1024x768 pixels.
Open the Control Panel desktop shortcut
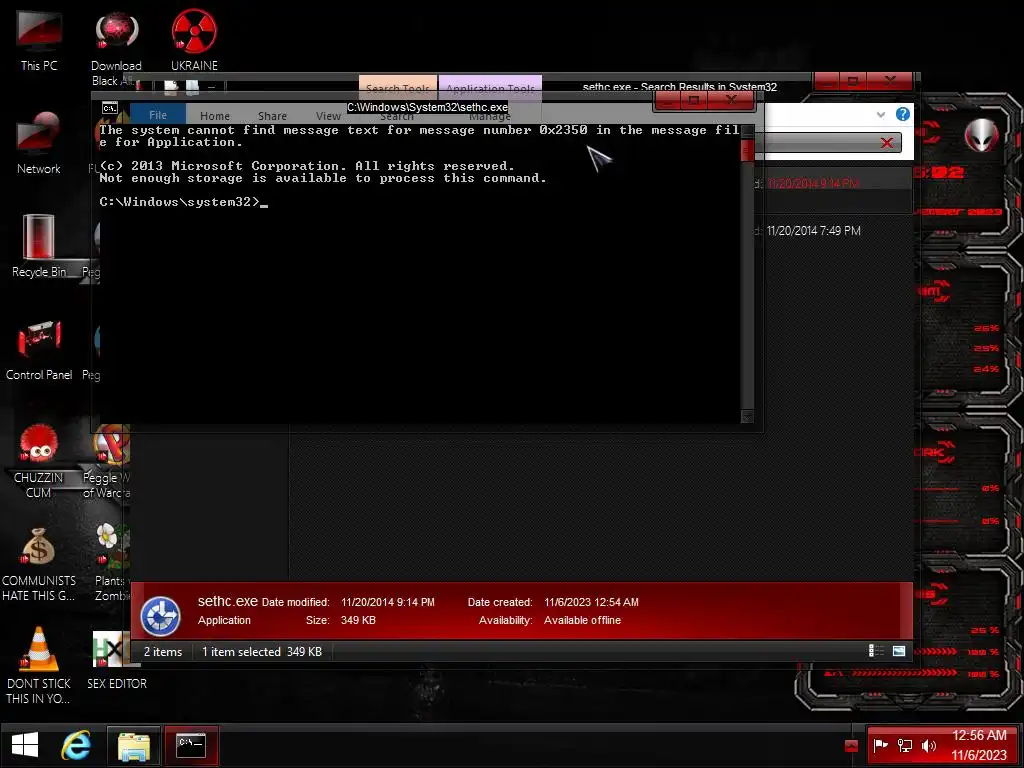tap(39, 349)
